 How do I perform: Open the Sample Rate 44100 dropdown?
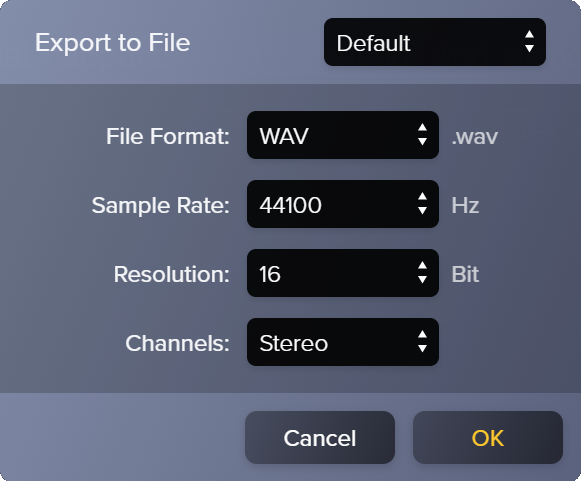tap(343, 204)
